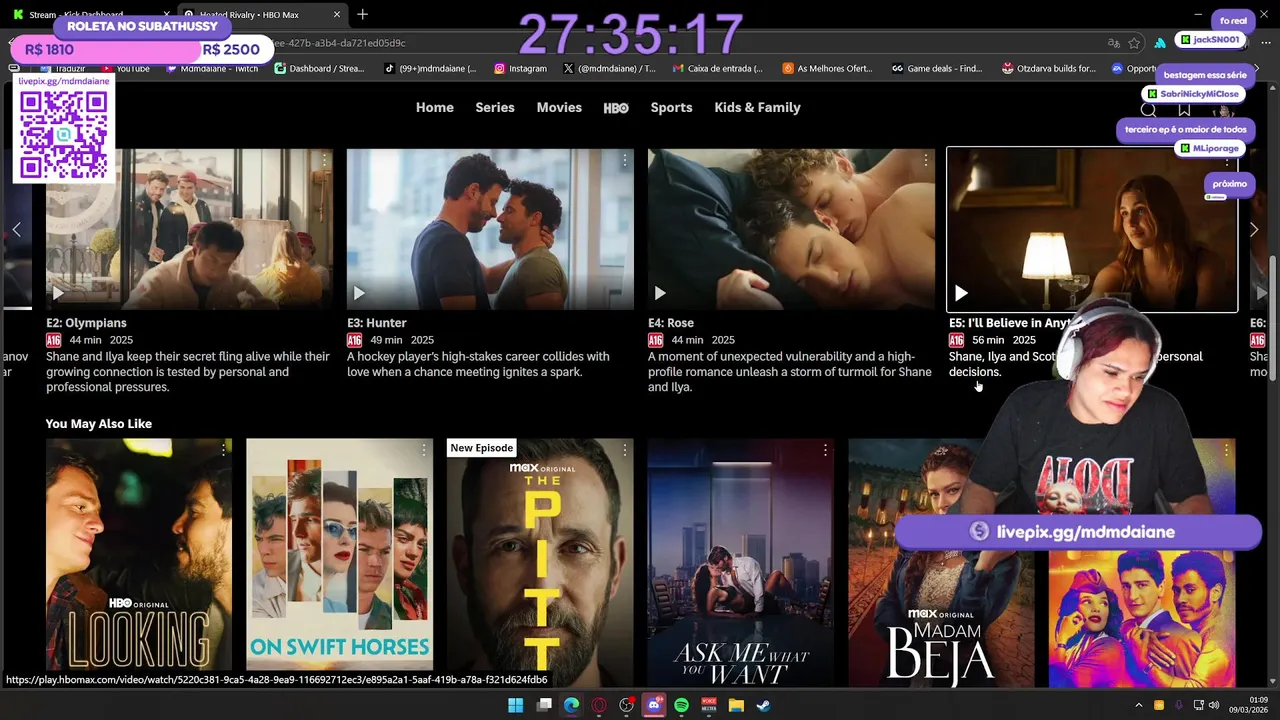Open the Game deals bookmark

pos(938,69)
